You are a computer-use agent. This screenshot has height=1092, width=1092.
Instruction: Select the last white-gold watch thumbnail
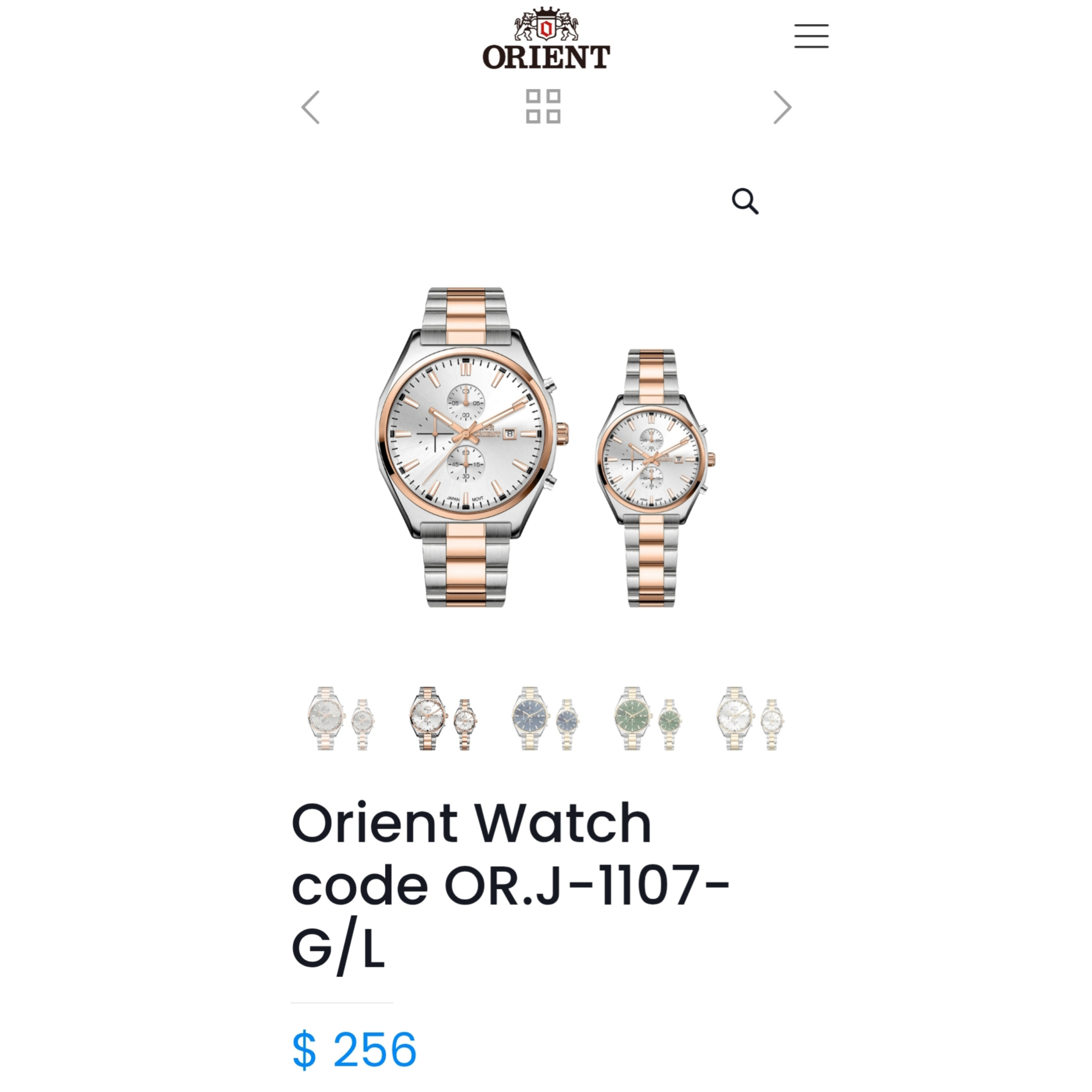[750, 718]
